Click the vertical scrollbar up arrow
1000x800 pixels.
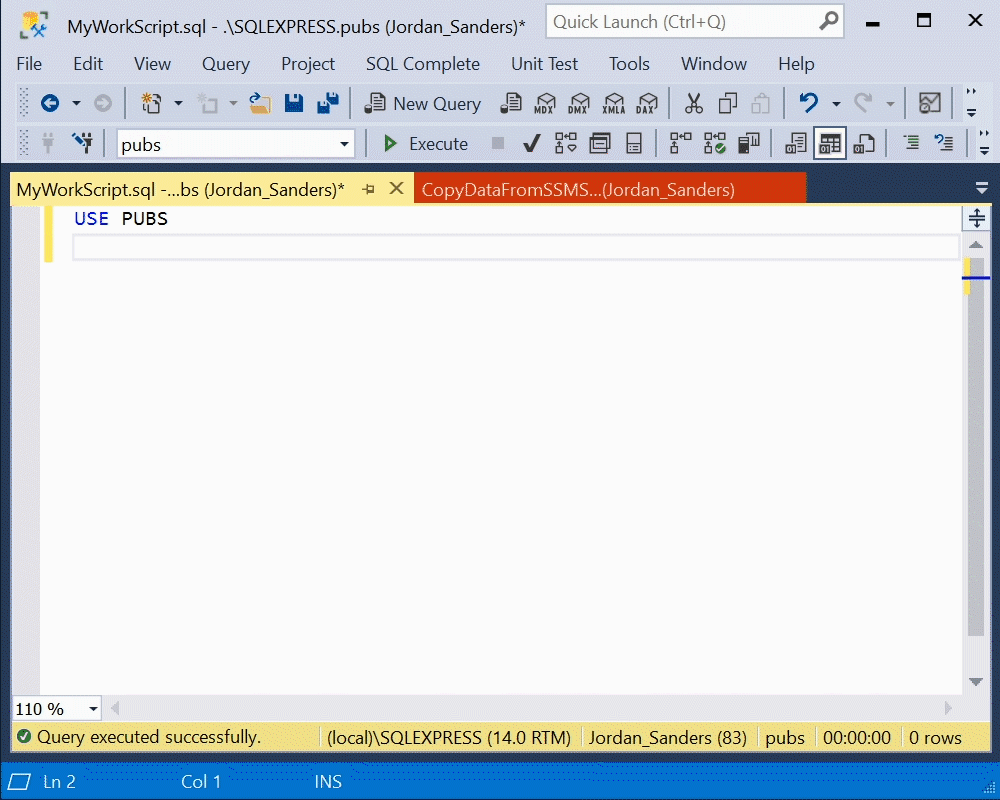(976, 244)
